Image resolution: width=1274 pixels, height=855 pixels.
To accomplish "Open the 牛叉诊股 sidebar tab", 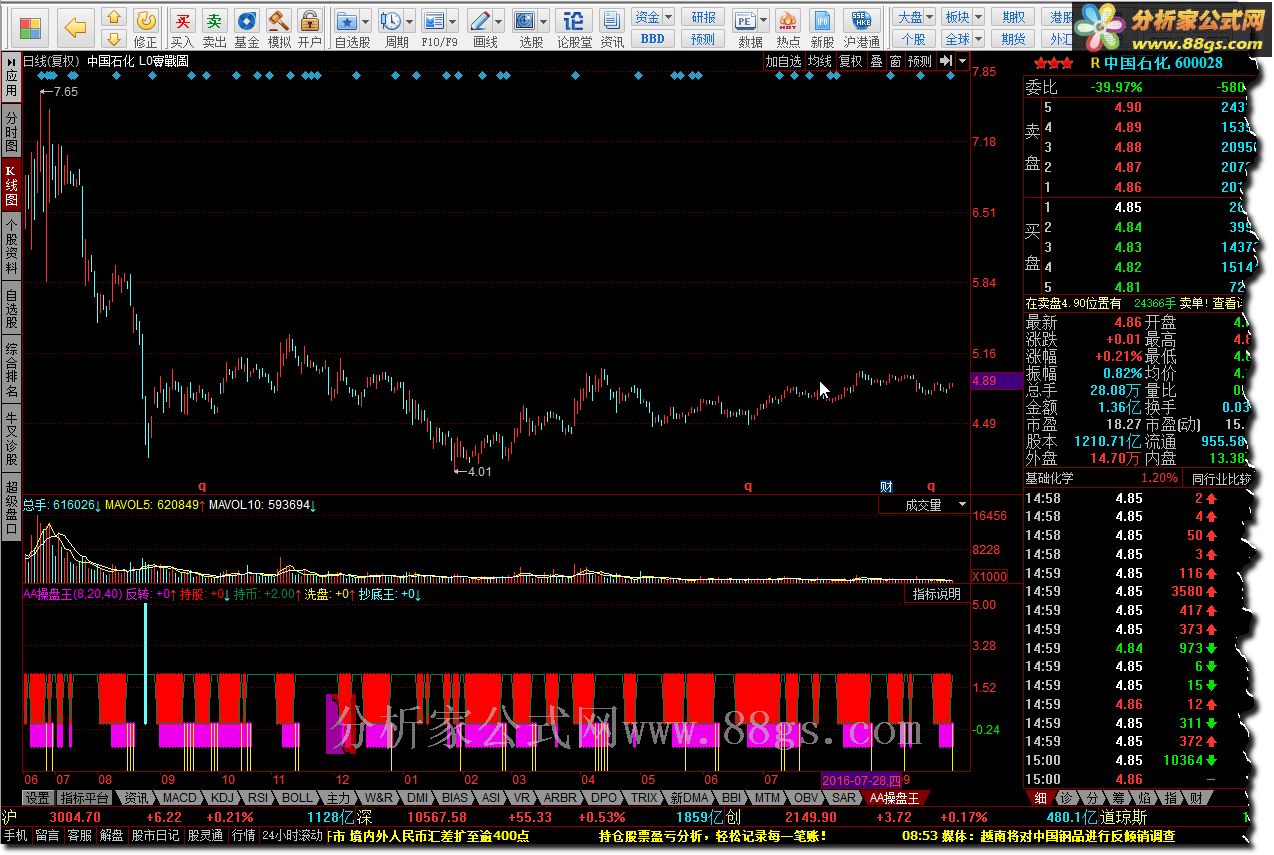I will point(11,438).
